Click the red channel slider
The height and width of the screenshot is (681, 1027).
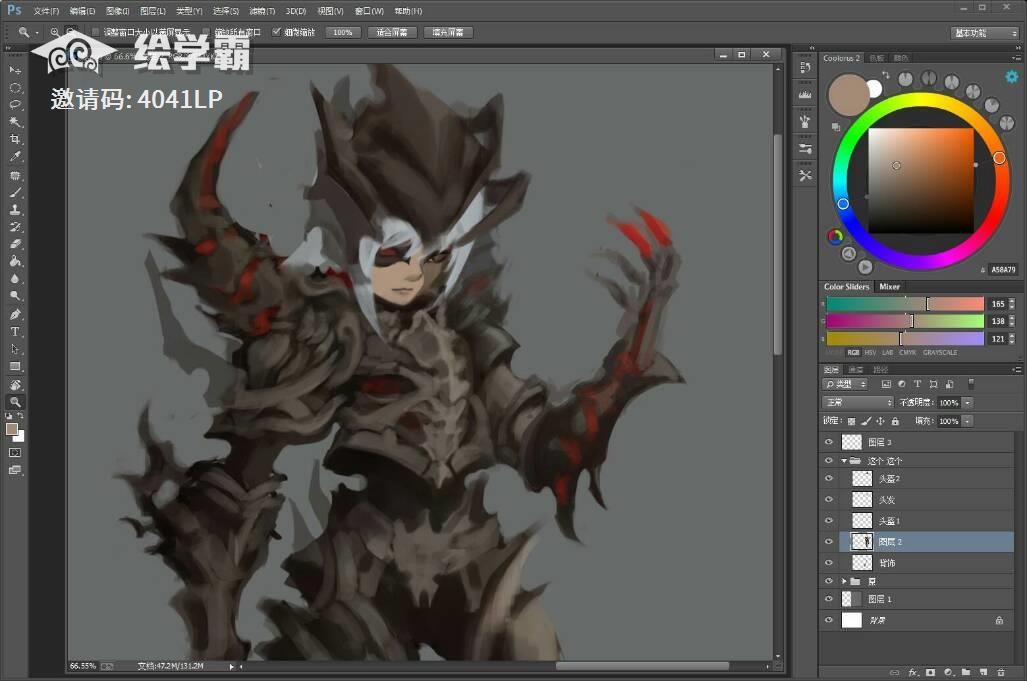tap(905, 304)
